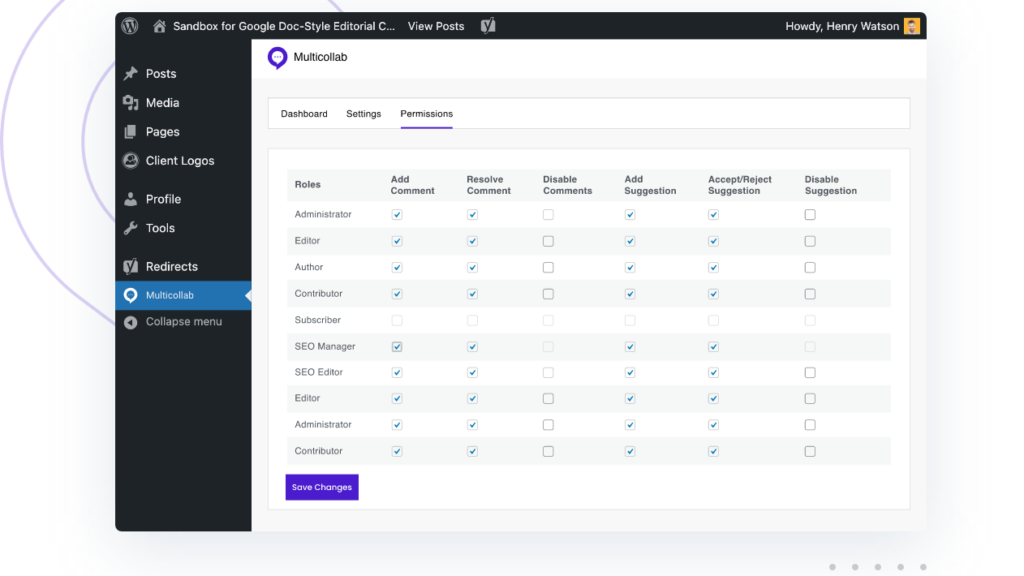
Task: Open Client Logos menu item
Action: (180, 161)
